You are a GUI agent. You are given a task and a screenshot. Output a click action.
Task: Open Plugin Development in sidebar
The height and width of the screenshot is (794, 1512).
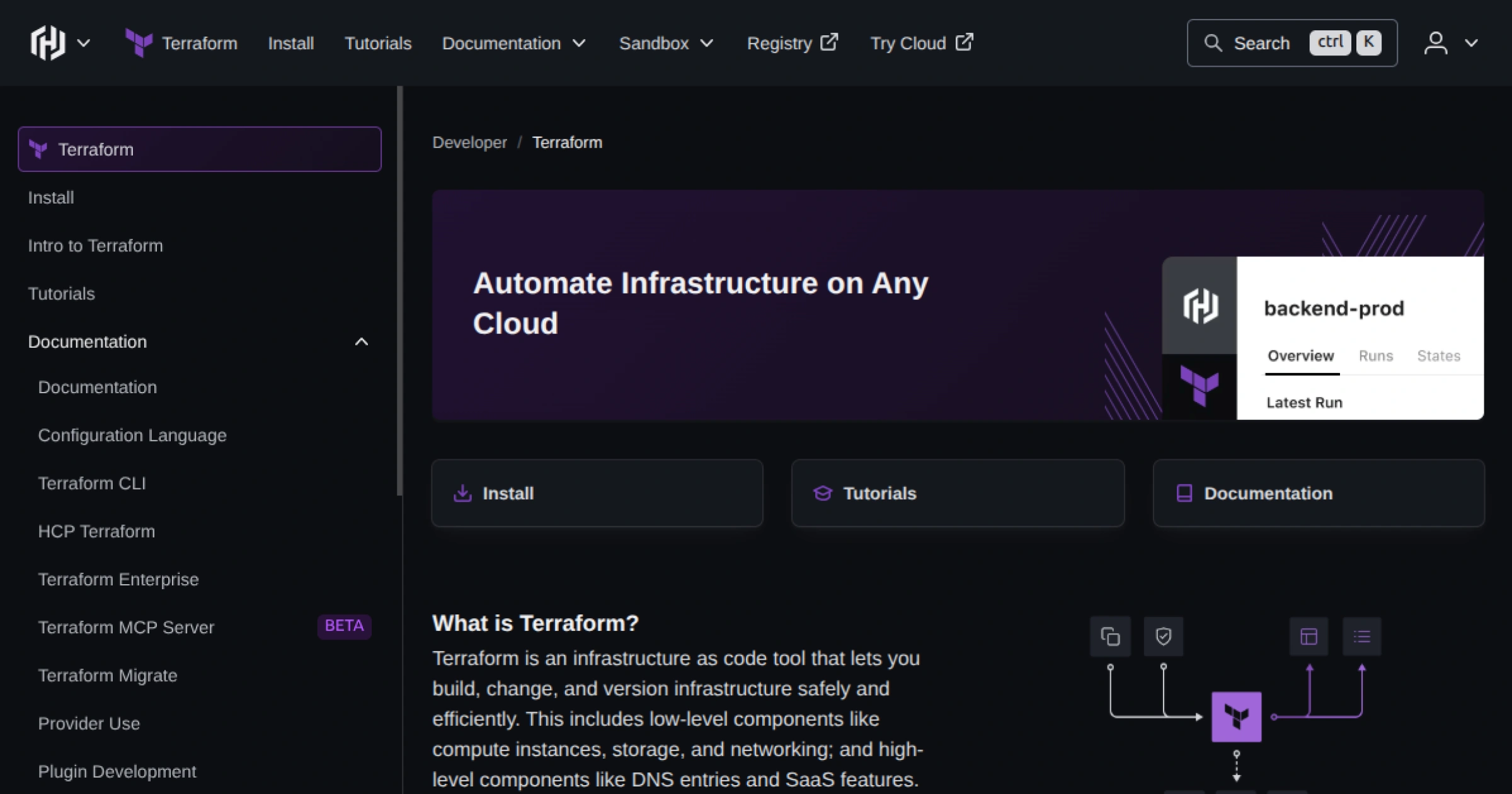(x=117, y=771)
